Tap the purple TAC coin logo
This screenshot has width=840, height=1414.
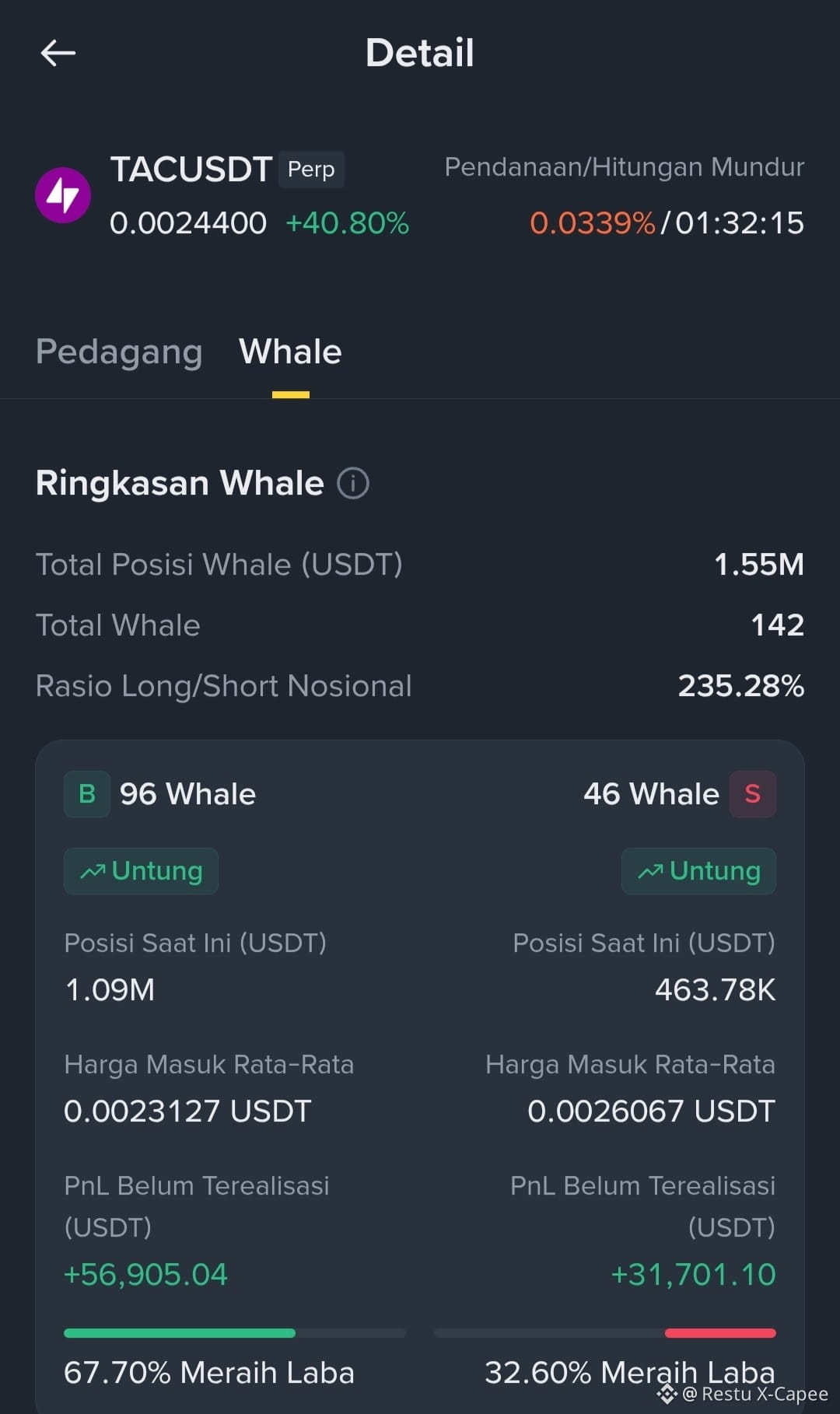63,195
